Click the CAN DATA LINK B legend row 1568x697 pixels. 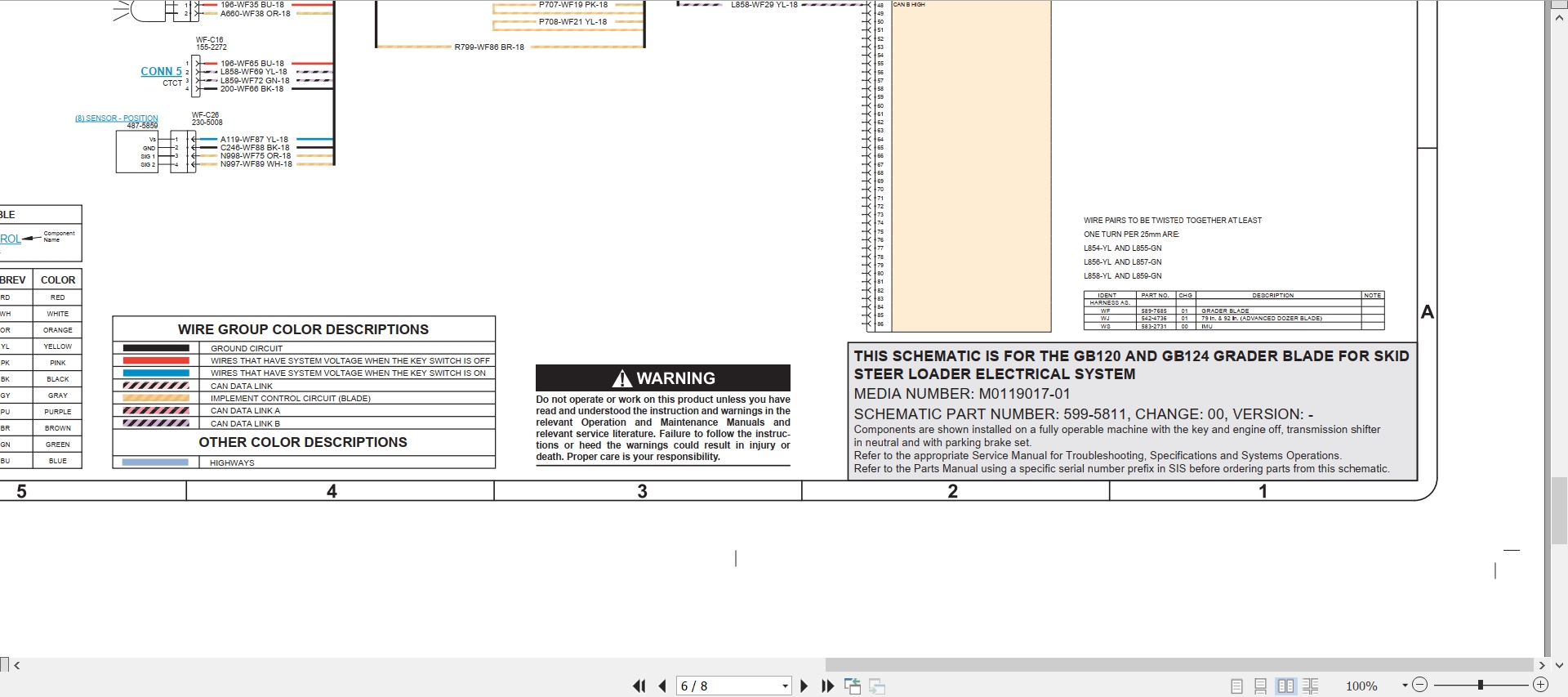304,423
